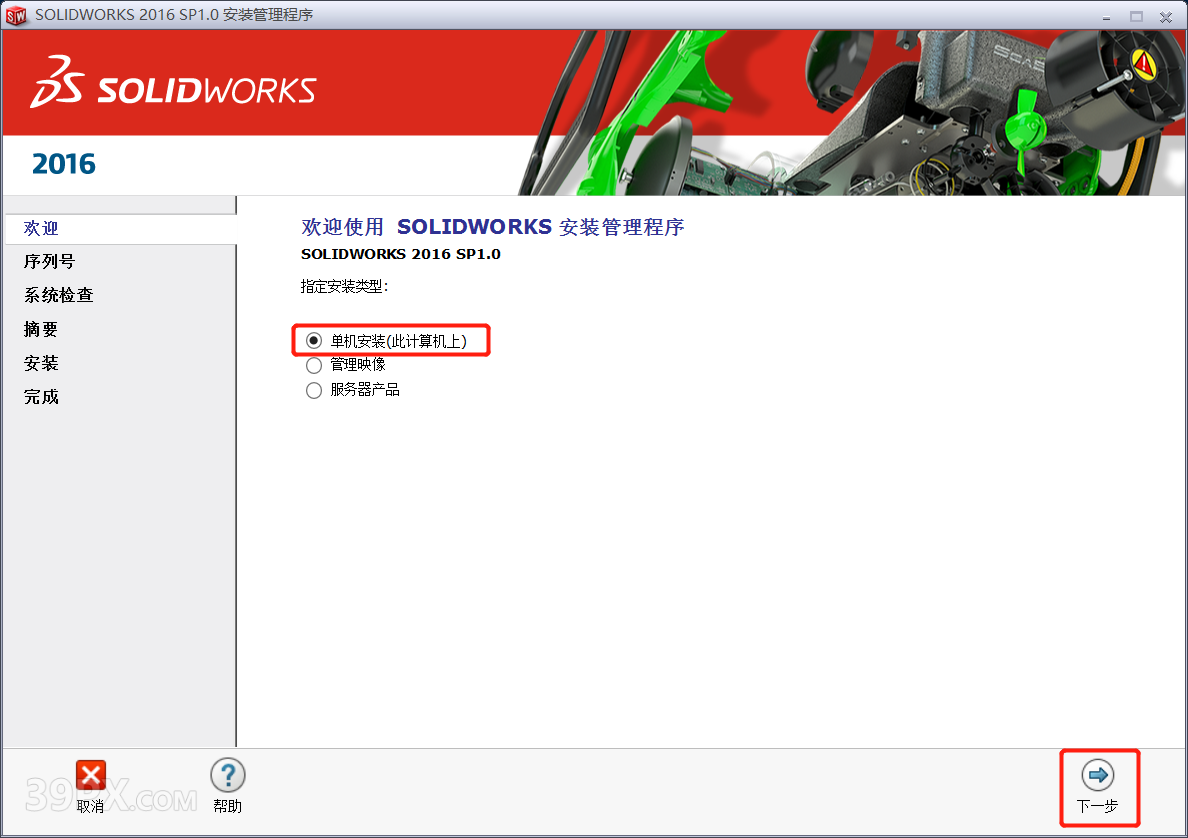Click the red X cancel icon
Screen dimensions: 1188x838
90,775
